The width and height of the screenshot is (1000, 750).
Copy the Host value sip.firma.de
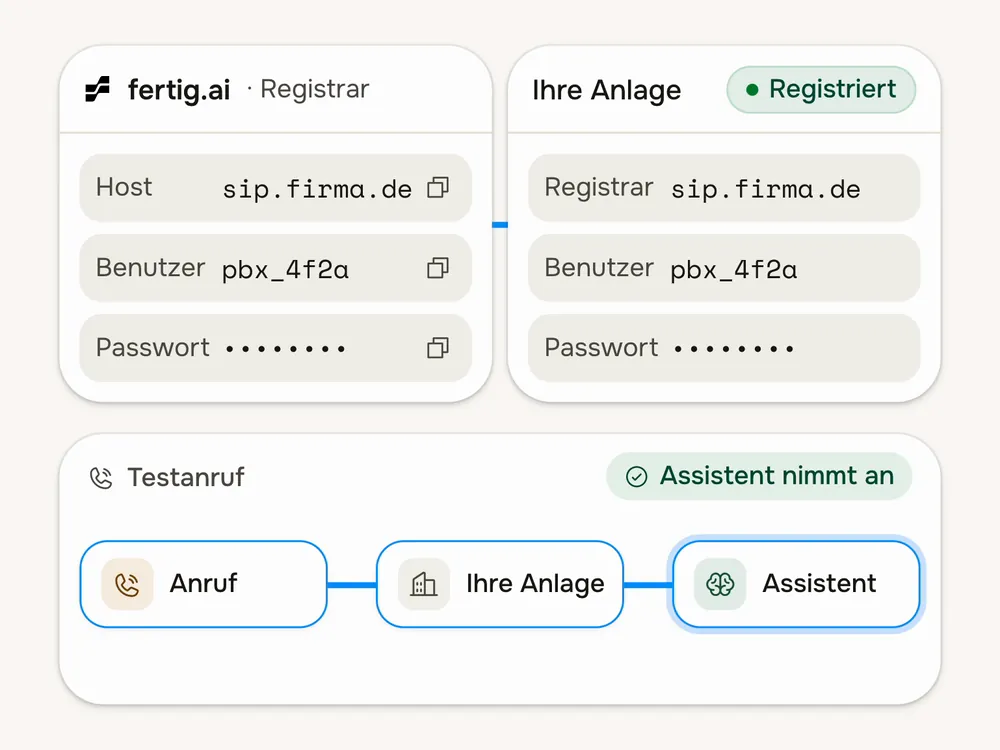pyautogui.click(x=438, y=188)
